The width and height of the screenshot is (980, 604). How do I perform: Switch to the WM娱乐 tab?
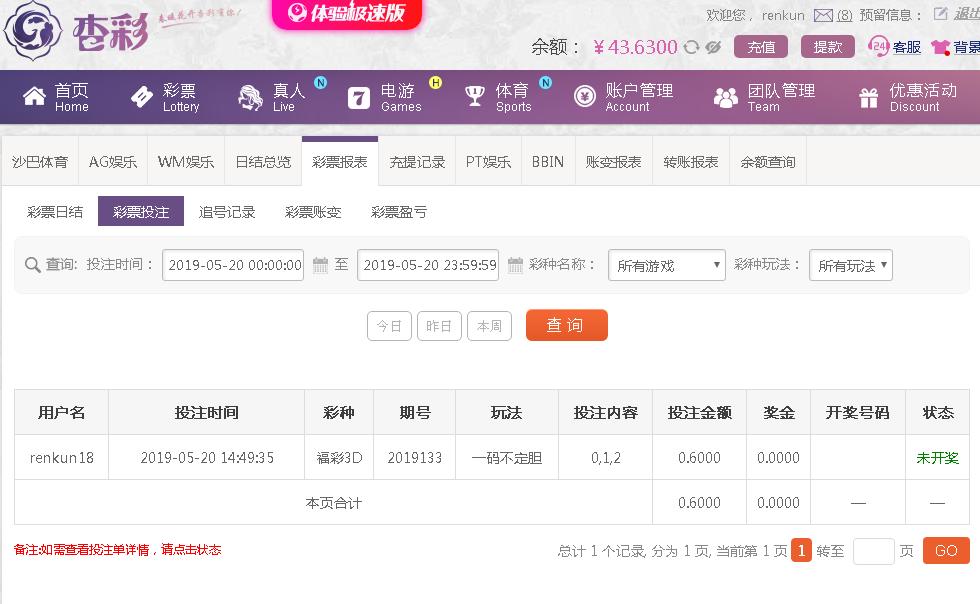point(186,162)
